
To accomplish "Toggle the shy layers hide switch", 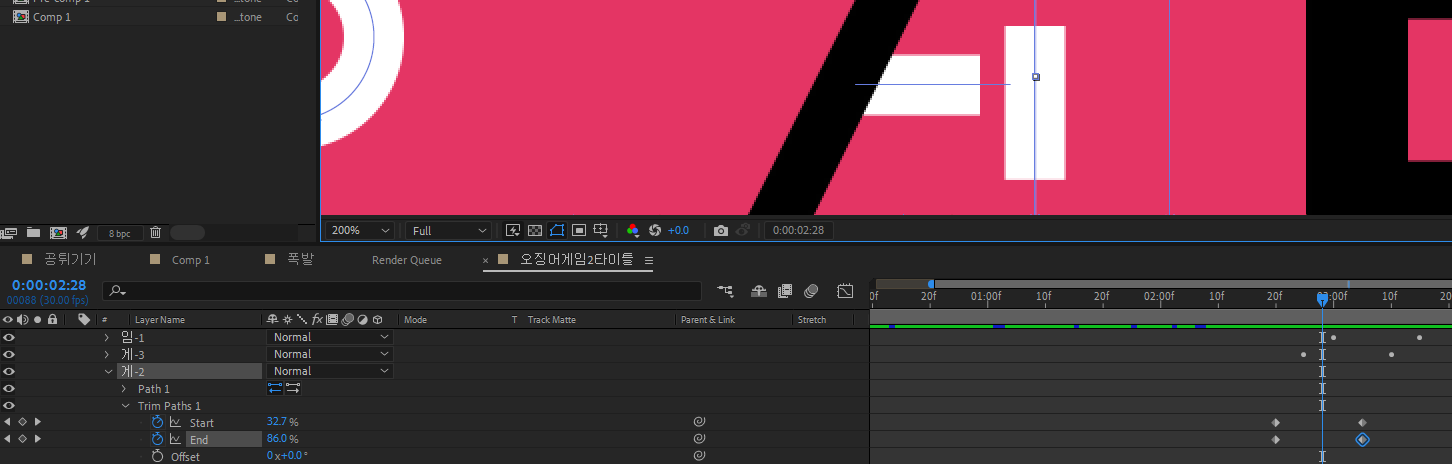I will pyautogui.click(x=759, y=291).
